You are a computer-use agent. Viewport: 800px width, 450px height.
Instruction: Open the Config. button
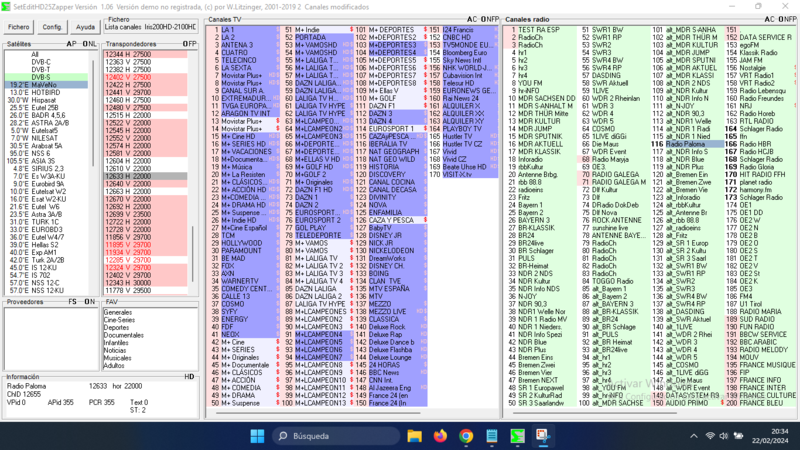[x=52, y=27]
